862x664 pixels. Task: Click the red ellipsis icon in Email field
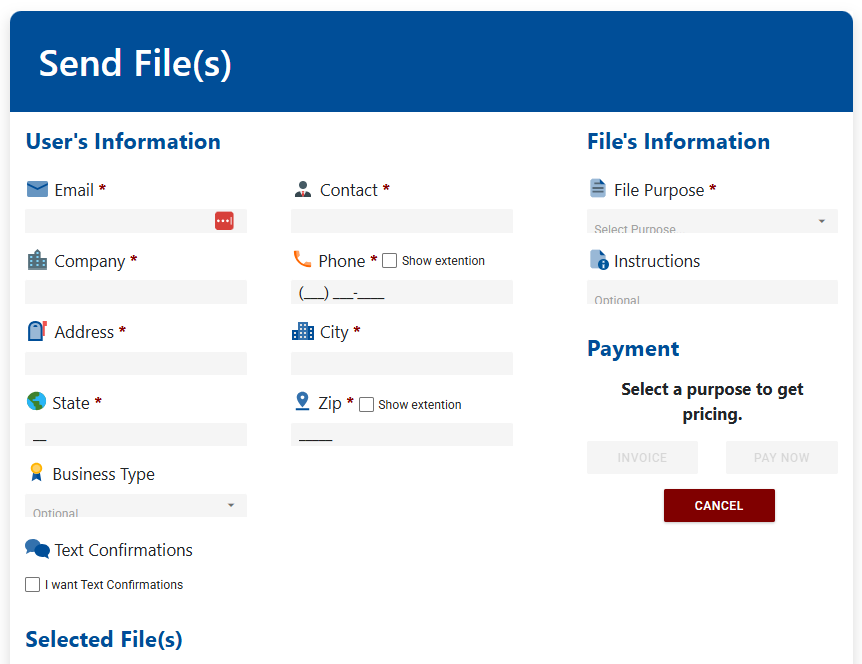pyautogui.click(x=224, y=220)
